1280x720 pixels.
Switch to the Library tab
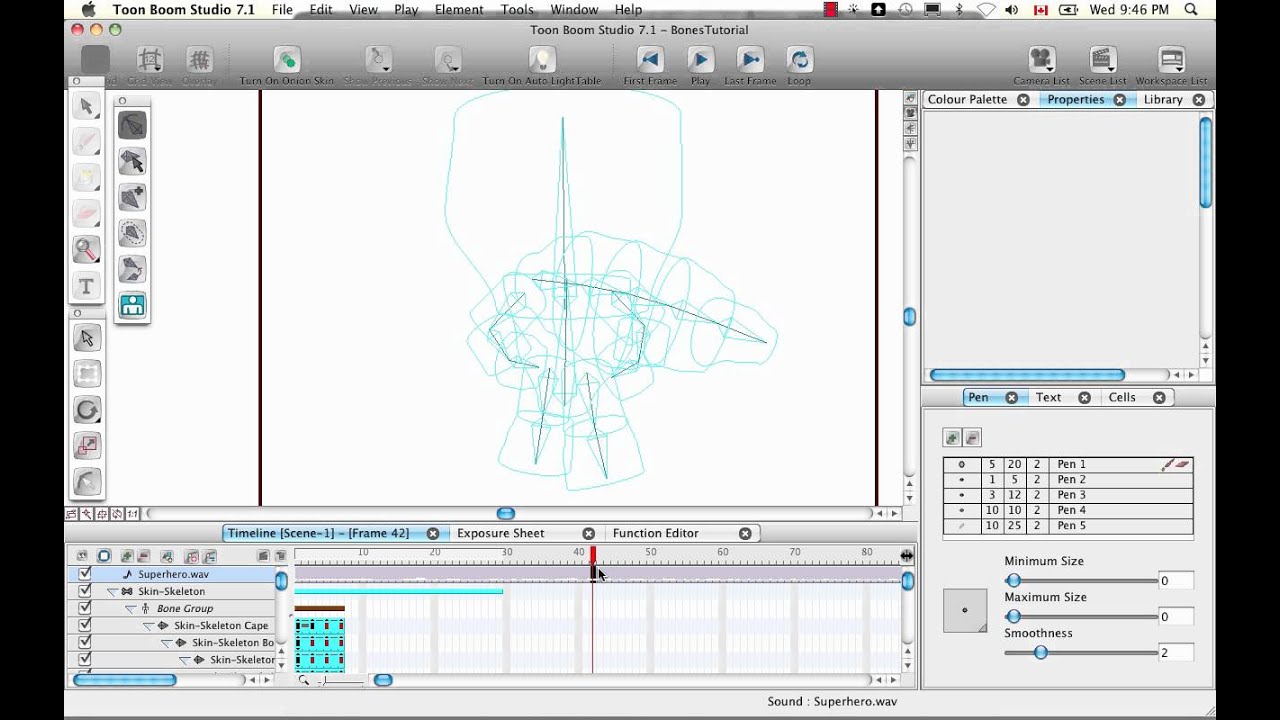tap(1163, 99)
